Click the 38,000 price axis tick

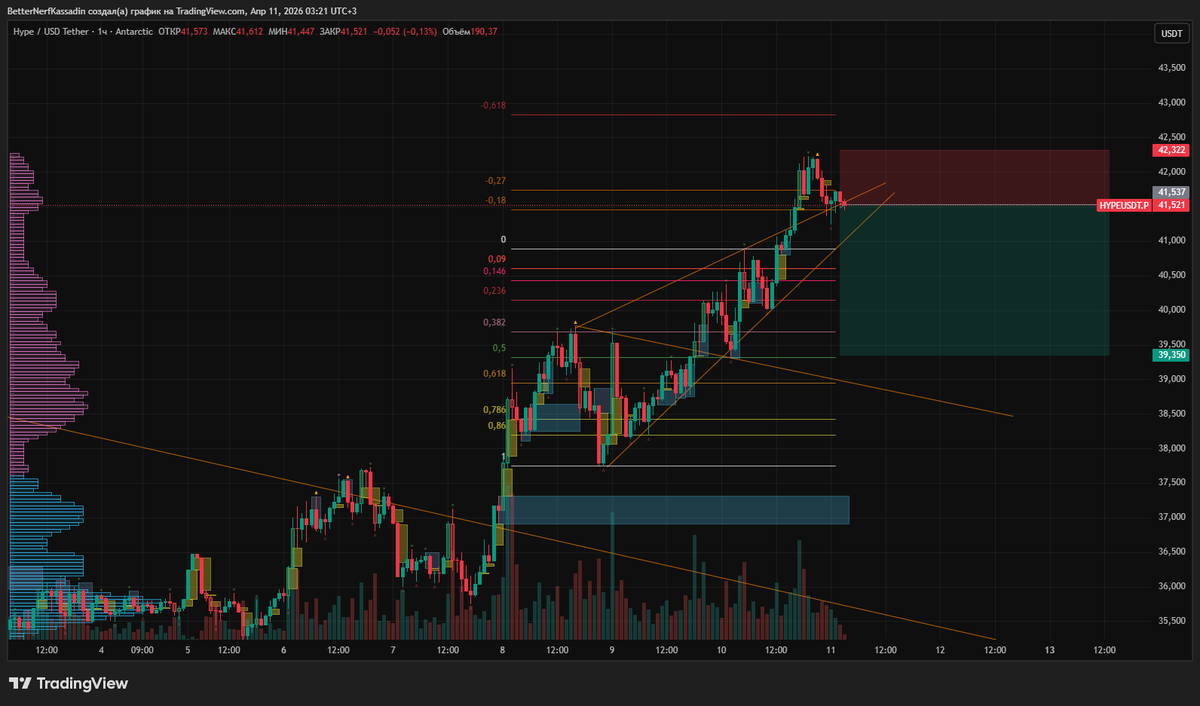pyautogui.click(x=1172, y=448)
